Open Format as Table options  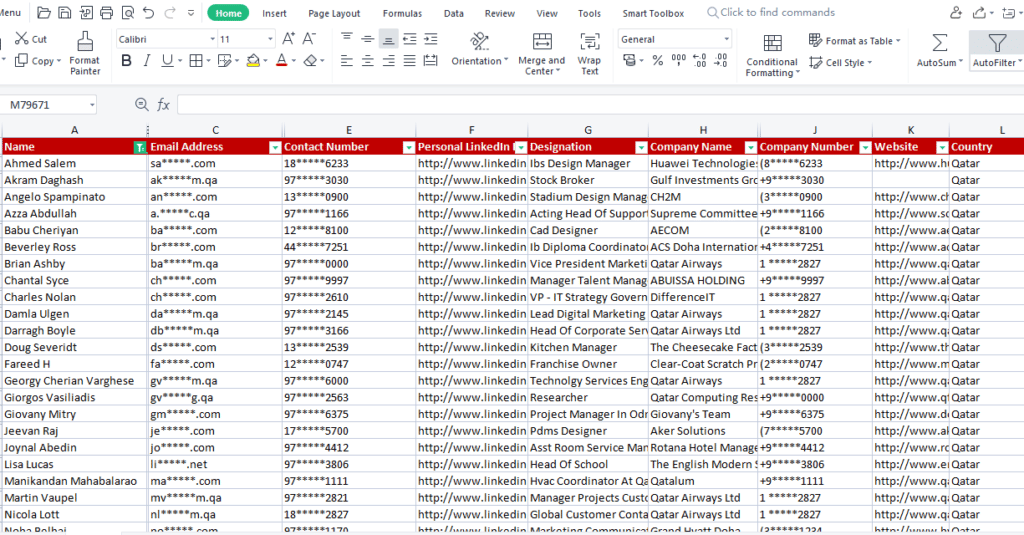(x=854, y=41)
